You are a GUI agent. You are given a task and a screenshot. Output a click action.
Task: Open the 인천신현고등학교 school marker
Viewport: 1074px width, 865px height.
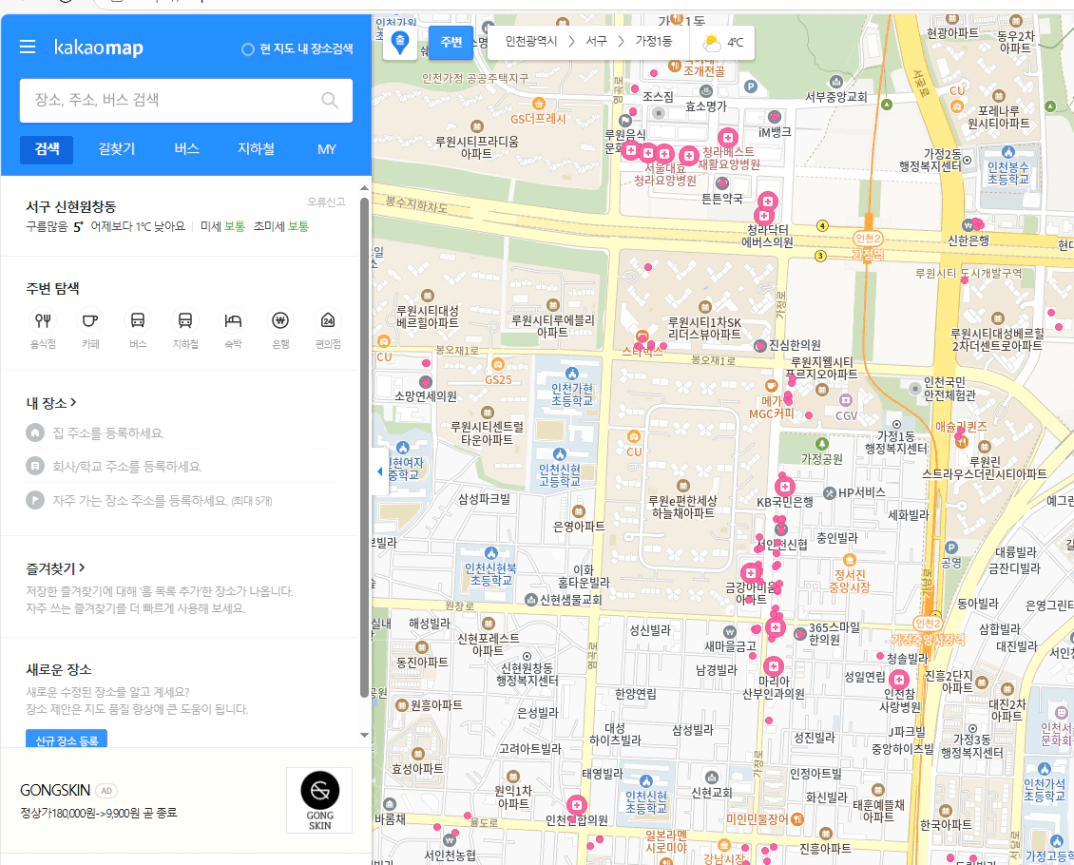pyautogui.click(x=560, y=454)
